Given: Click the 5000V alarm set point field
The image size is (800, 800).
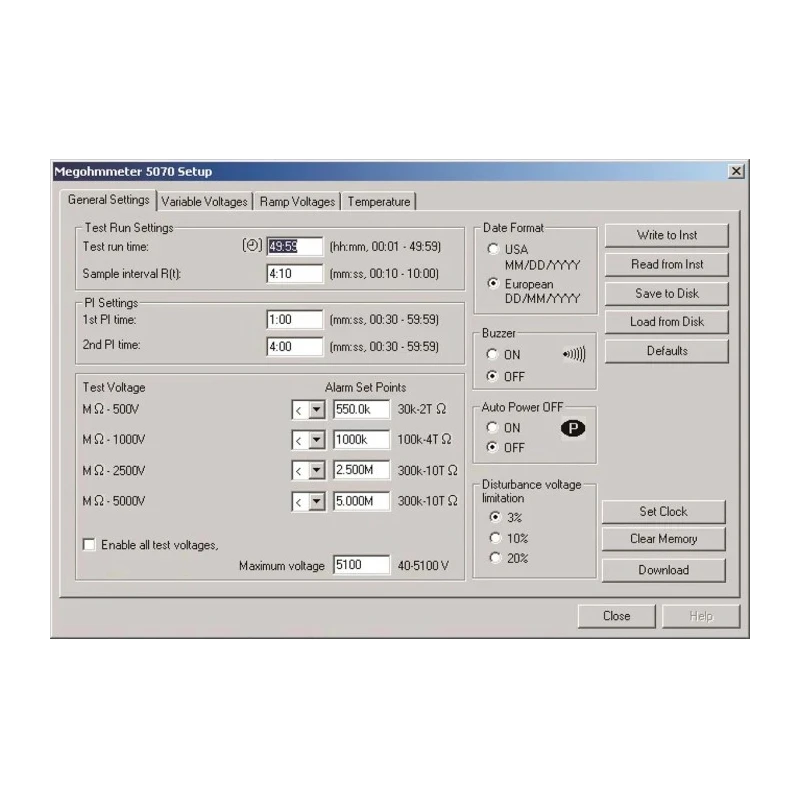Looking at the screenshot, I should (x=361, y=501).
